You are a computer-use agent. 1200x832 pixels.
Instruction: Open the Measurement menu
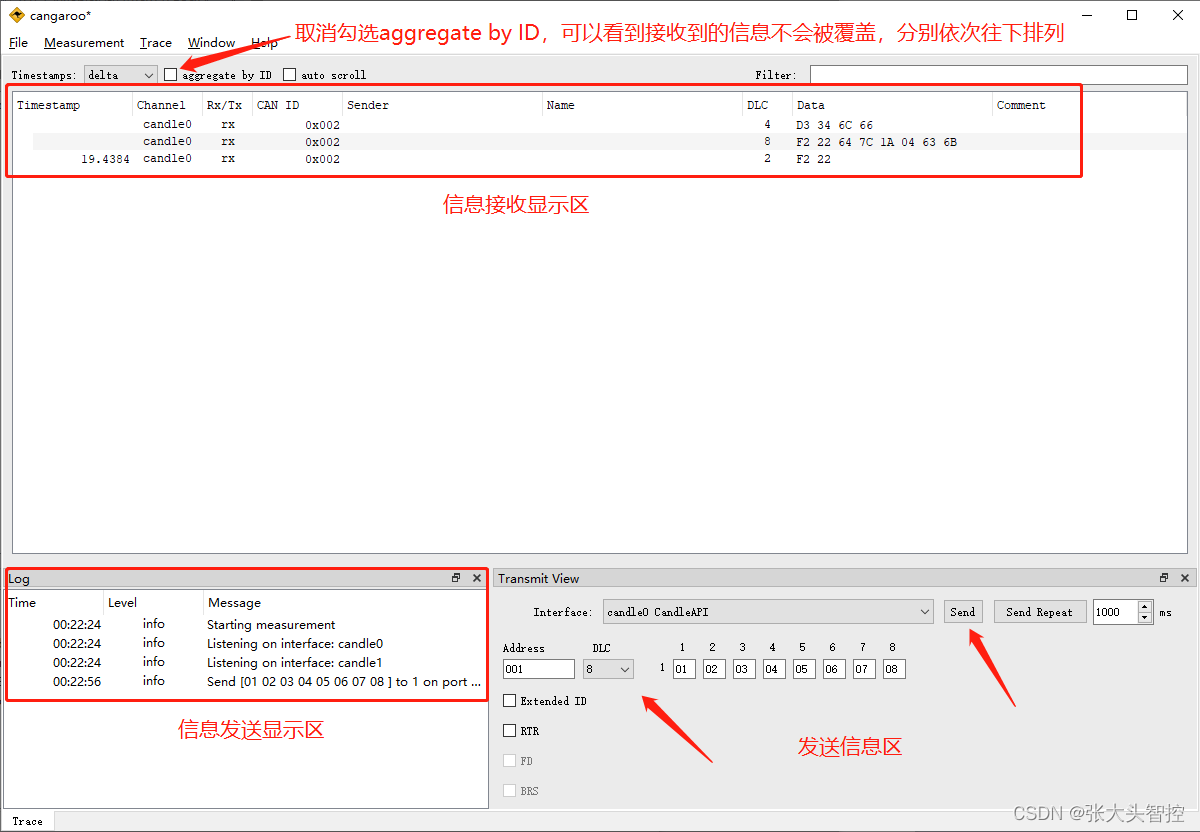point(84,42)
